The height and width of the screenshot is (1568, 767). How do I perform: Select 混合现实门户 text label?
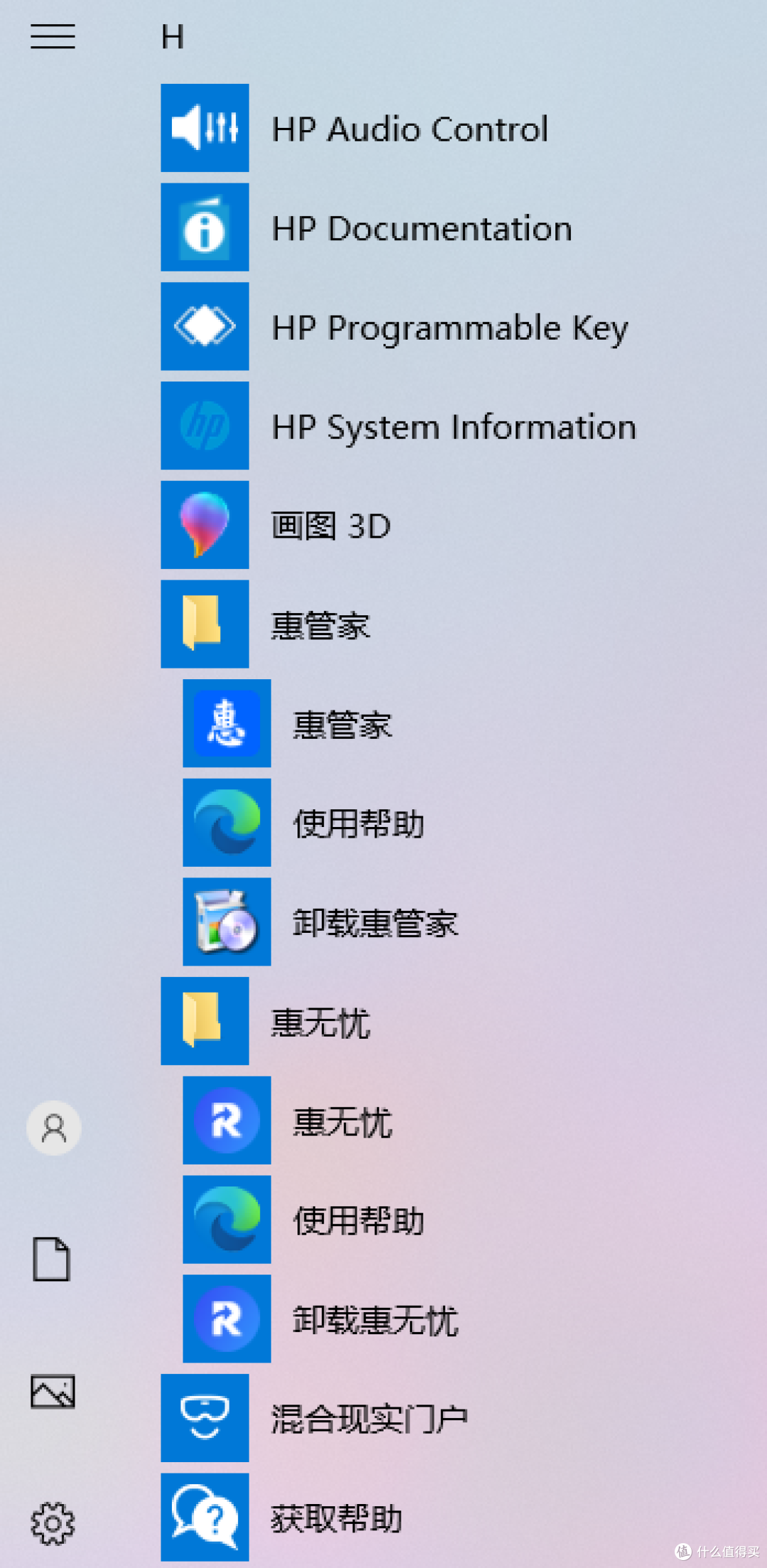[369, 1420]
